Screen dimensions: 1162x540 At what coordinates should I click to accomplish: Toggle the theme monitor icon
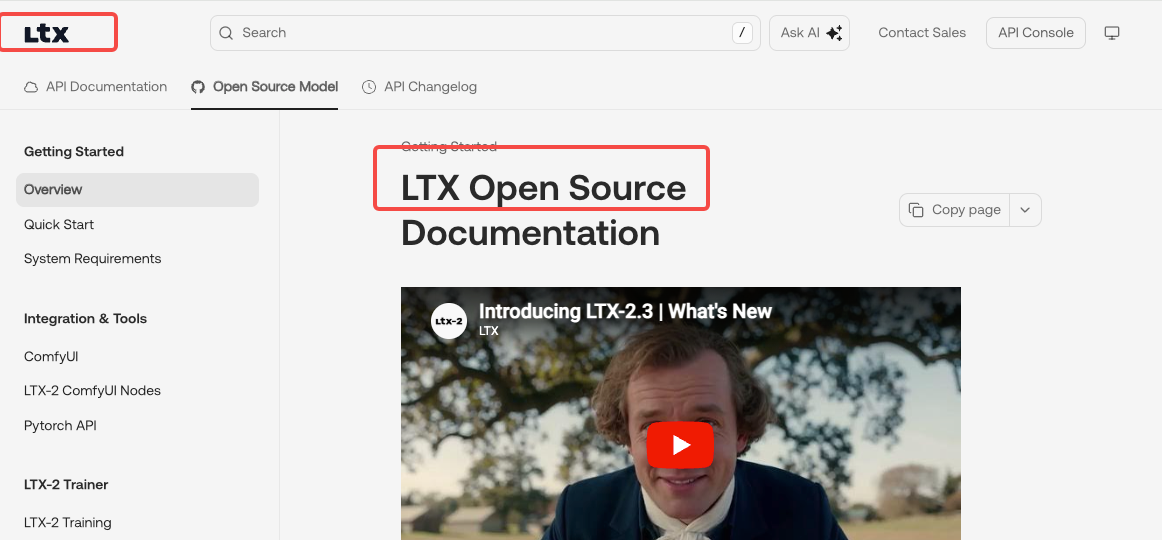(1112, 33)
